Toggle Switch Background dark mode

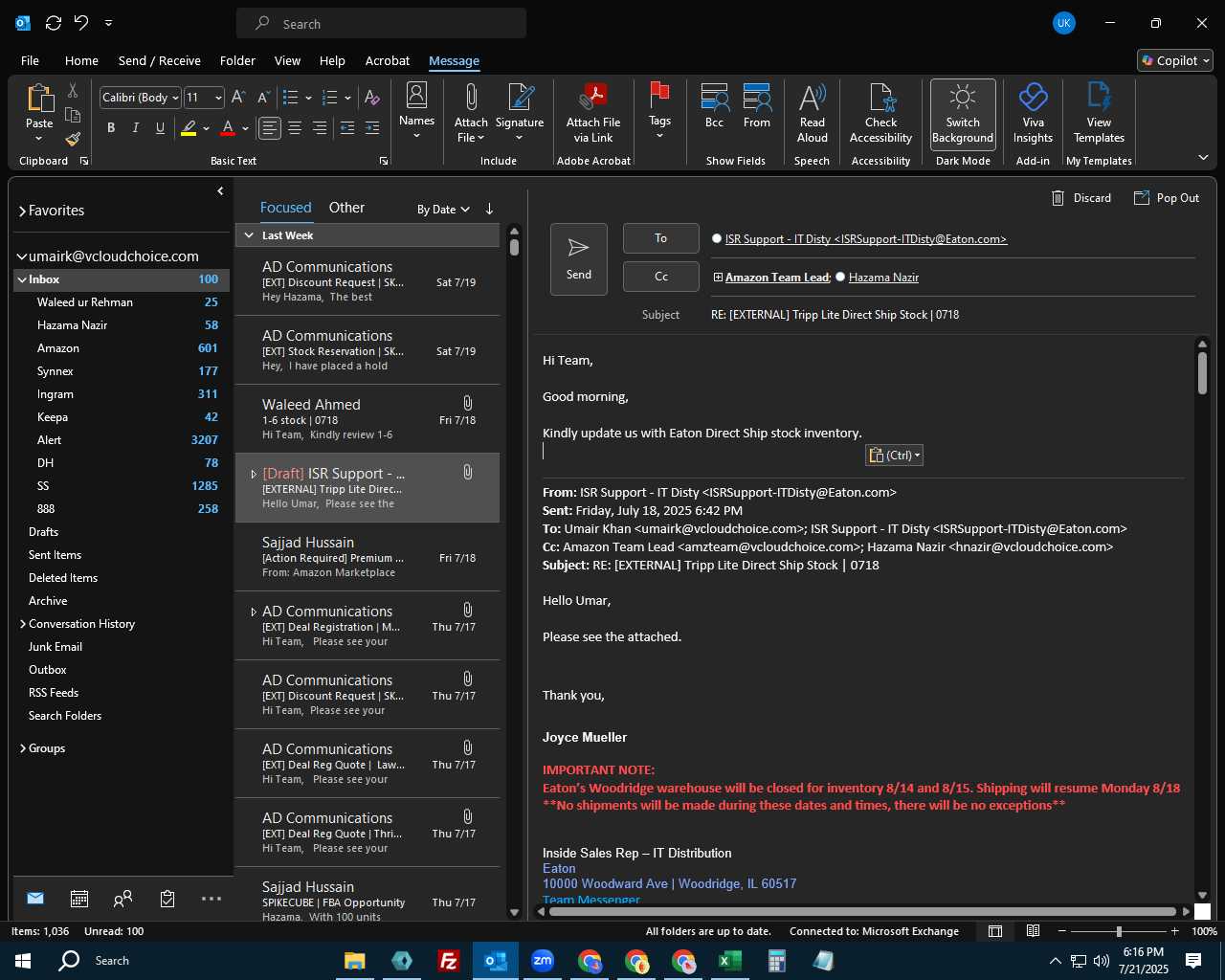click(x=963, y=113)
